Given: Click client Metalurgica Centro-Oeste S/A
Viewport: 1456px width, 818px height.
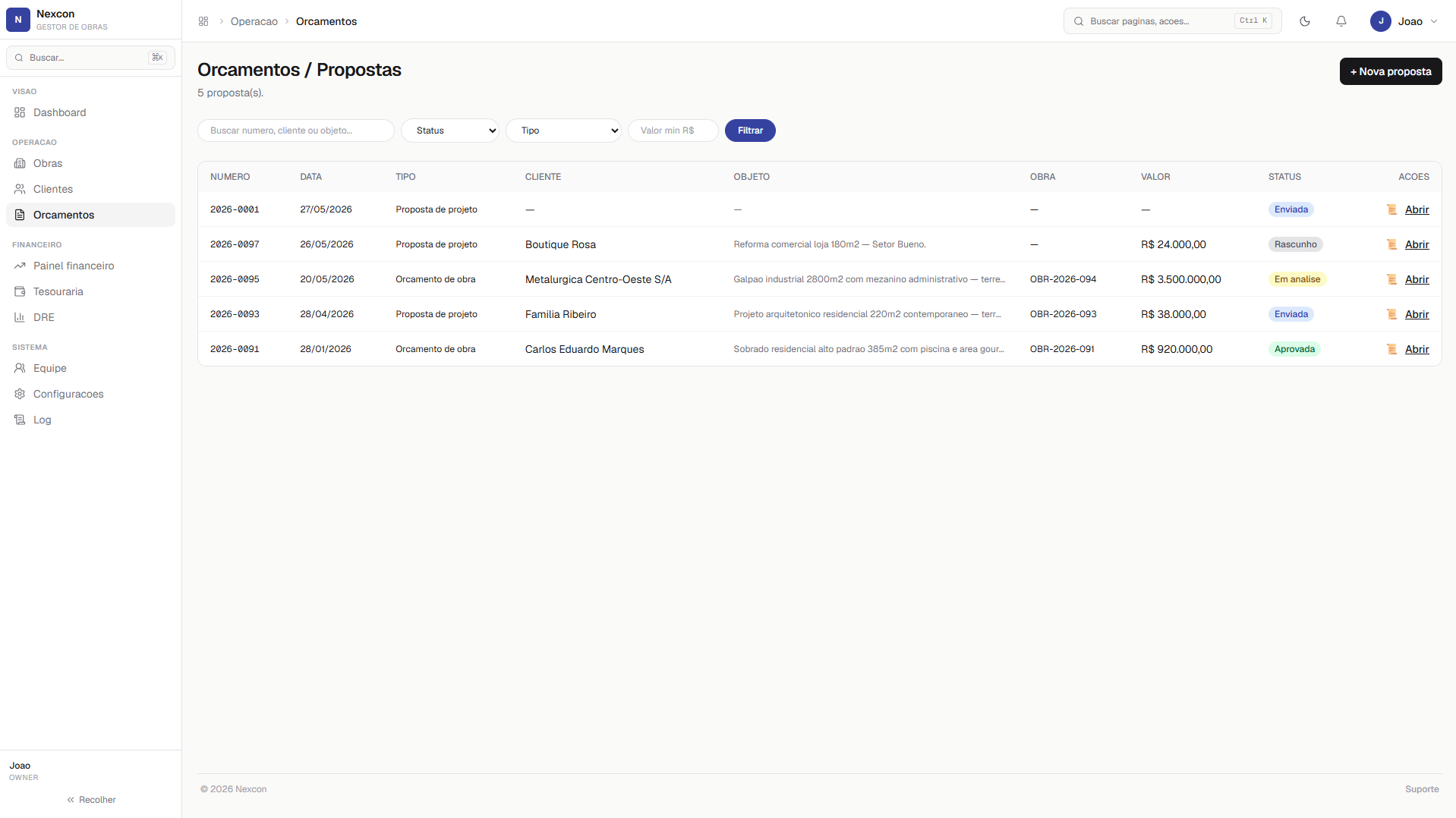Looking at the screenshot, I should 598,279.
